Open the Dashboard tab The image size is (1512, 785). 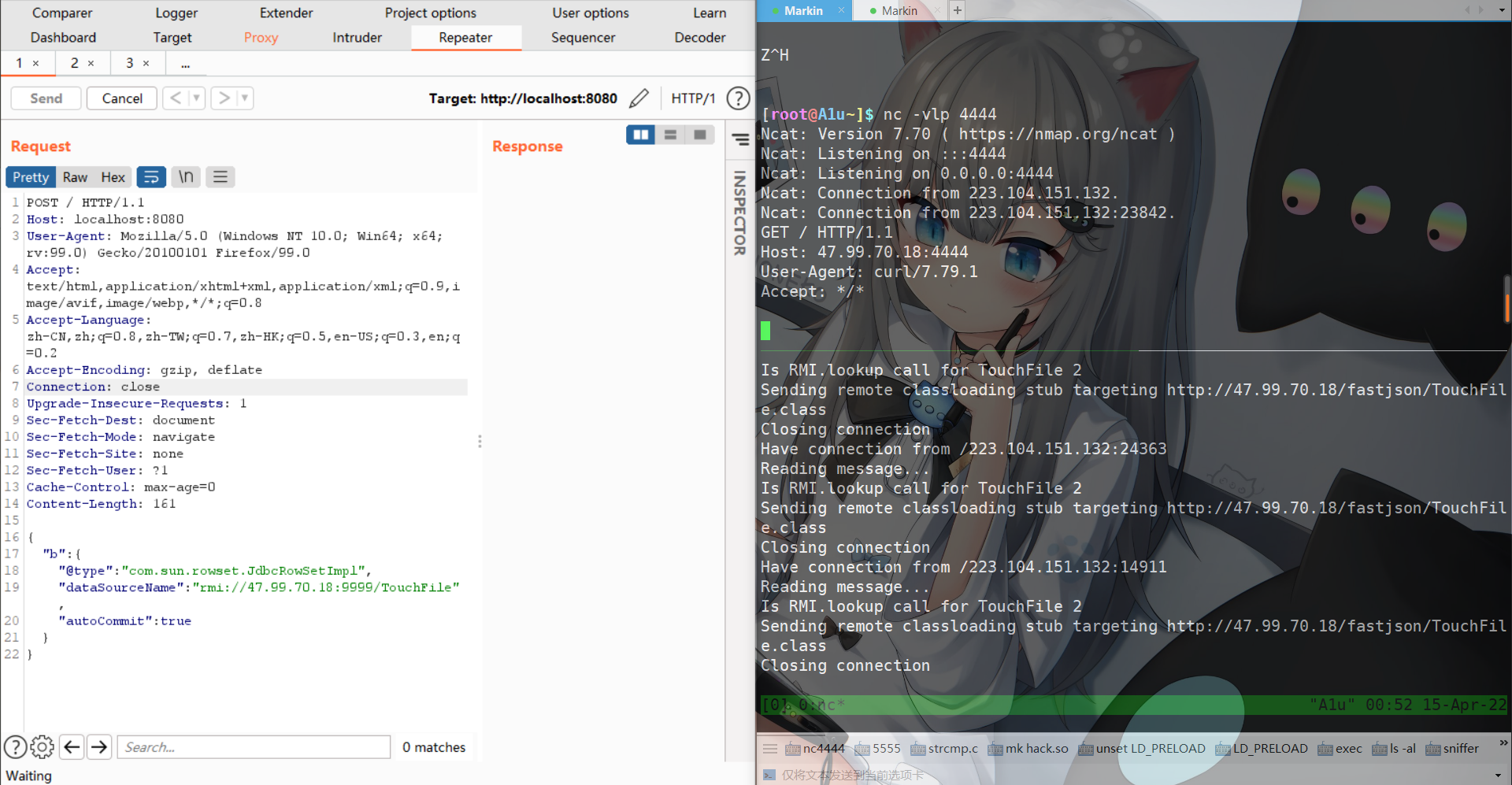[x=63, y=37]
